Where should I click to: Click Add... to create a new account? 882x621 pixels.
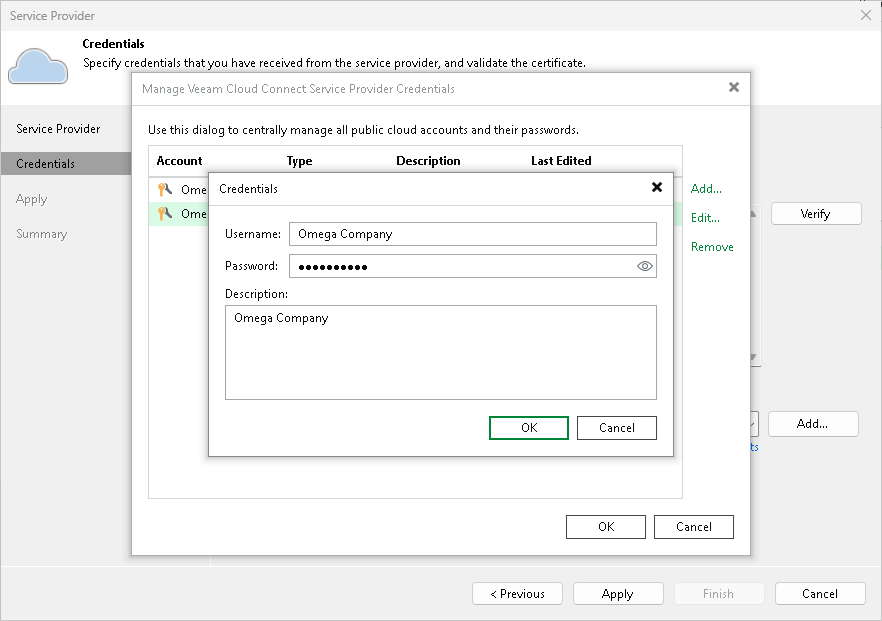coord(706,188)
